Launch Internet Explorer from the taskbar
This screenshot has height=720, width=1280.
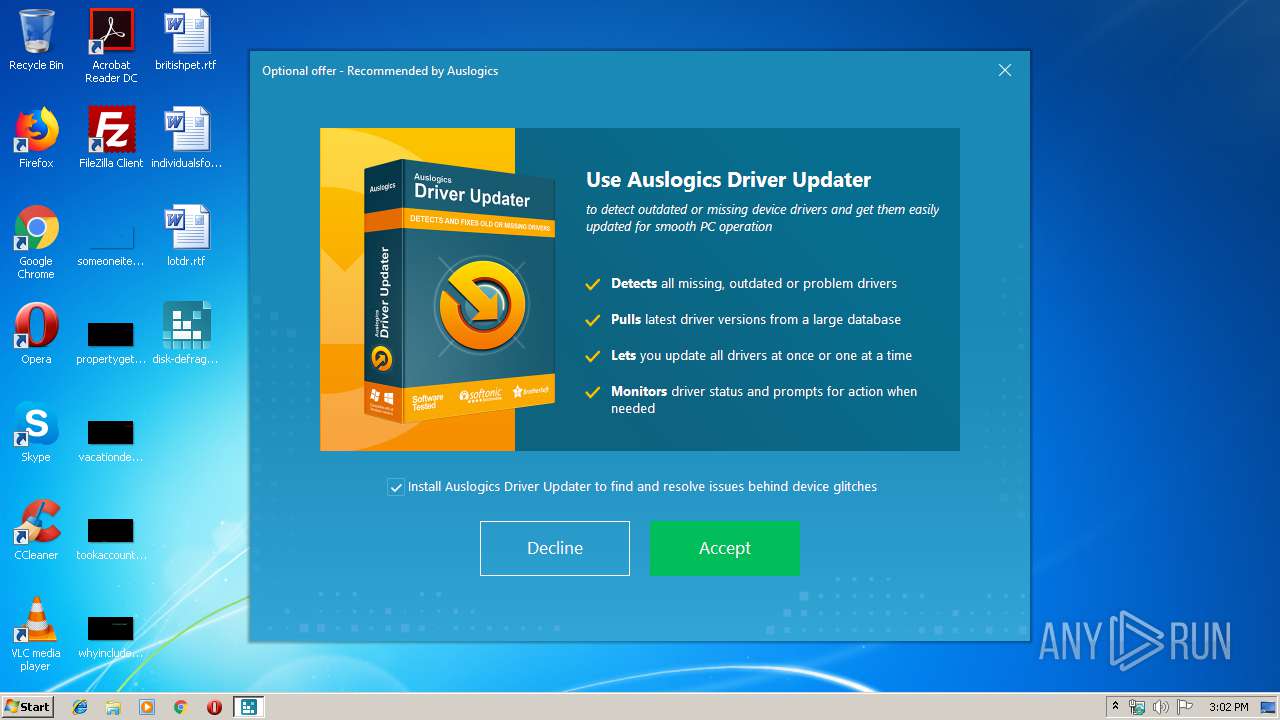80,707
